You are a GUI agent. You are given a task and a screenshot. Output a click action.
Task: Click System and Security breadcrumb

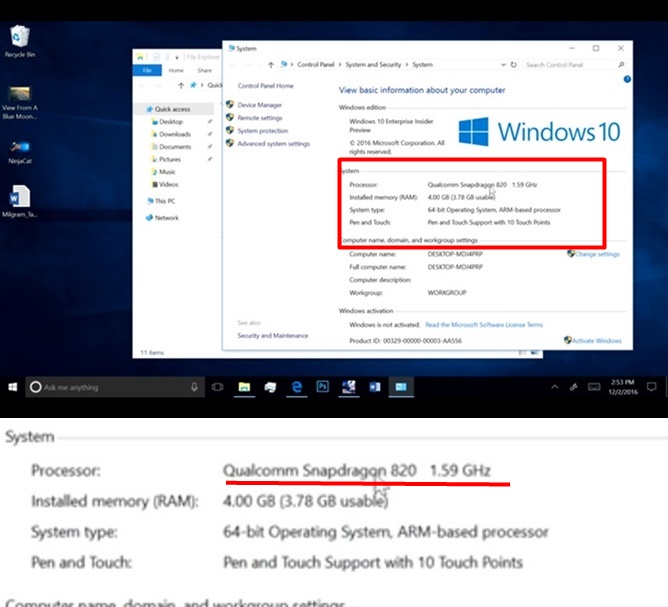[373, 65]
